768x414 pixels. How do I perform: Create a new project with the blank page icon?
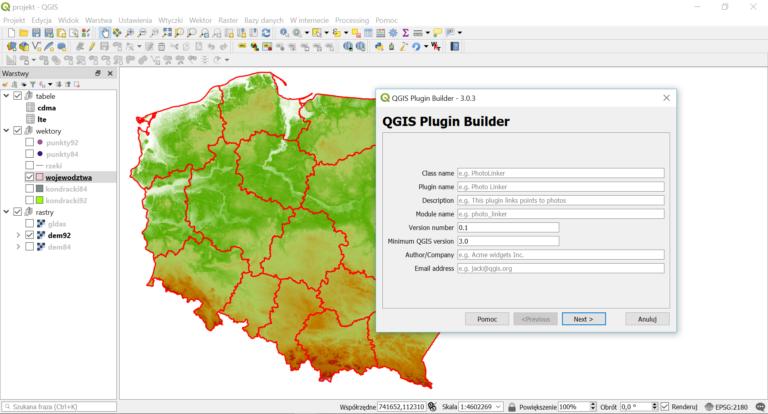point(11,33)
